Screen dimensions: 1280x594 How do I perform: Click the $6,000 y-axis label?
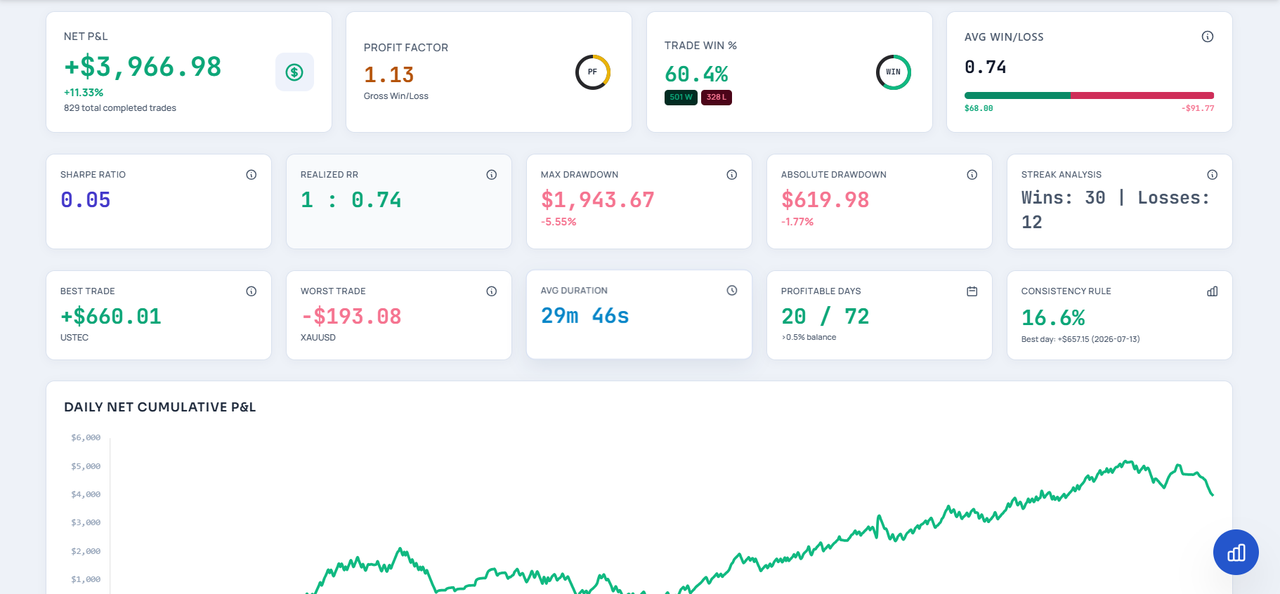[86, 437]
